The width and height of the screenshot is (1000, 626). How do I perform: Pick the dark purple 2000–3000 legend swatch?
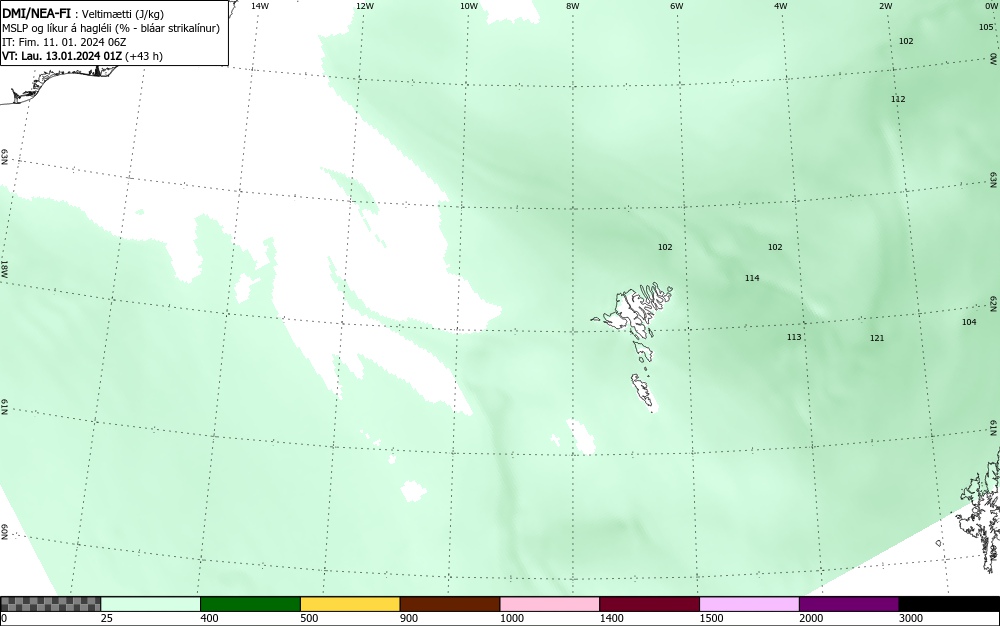tap(849, 604)
